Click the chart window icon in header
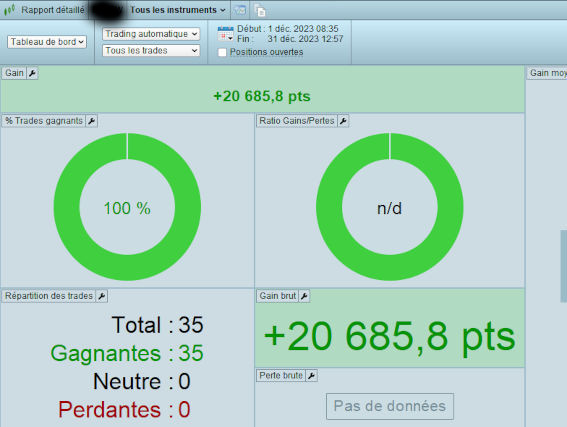Screen dimensions: 567x427 pos(240,10)
